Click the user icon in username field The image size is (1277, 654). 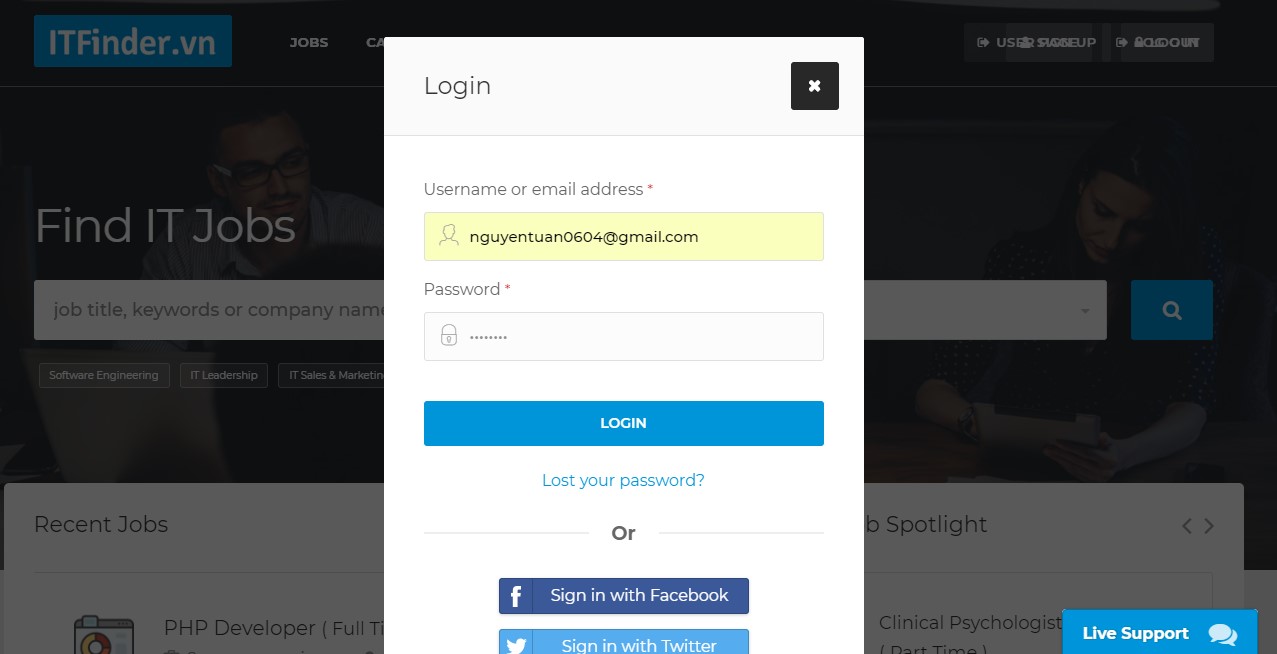(449, 236)
